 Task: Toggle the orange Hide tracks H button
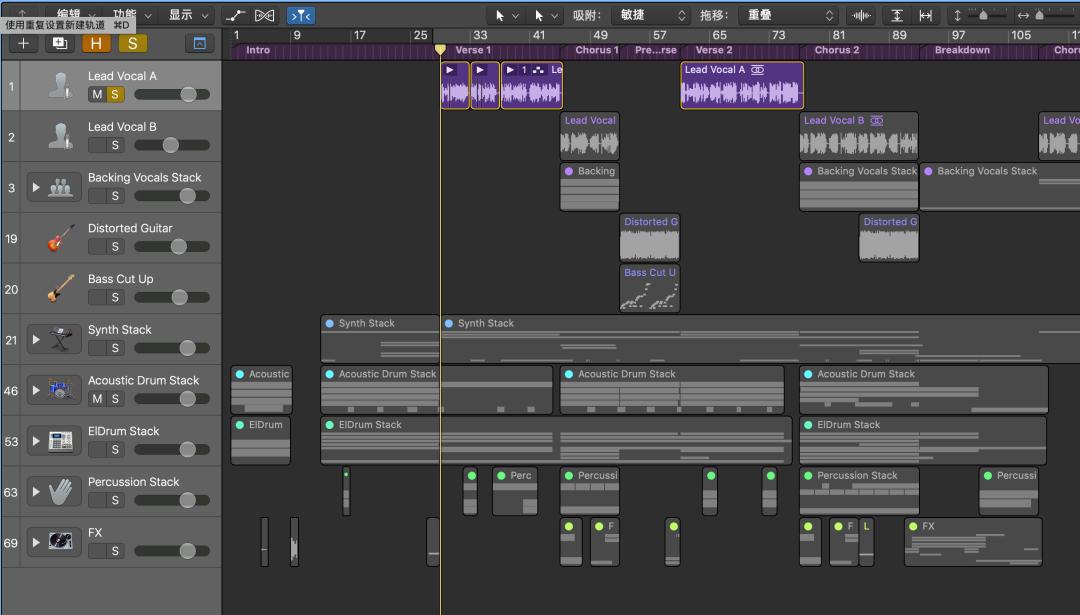point(97,43)
